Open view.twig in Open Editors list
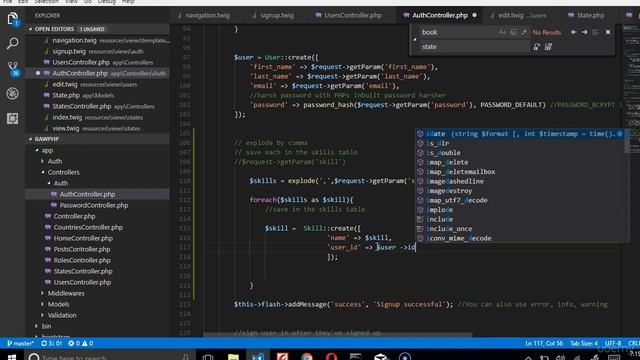 (98, 128)
